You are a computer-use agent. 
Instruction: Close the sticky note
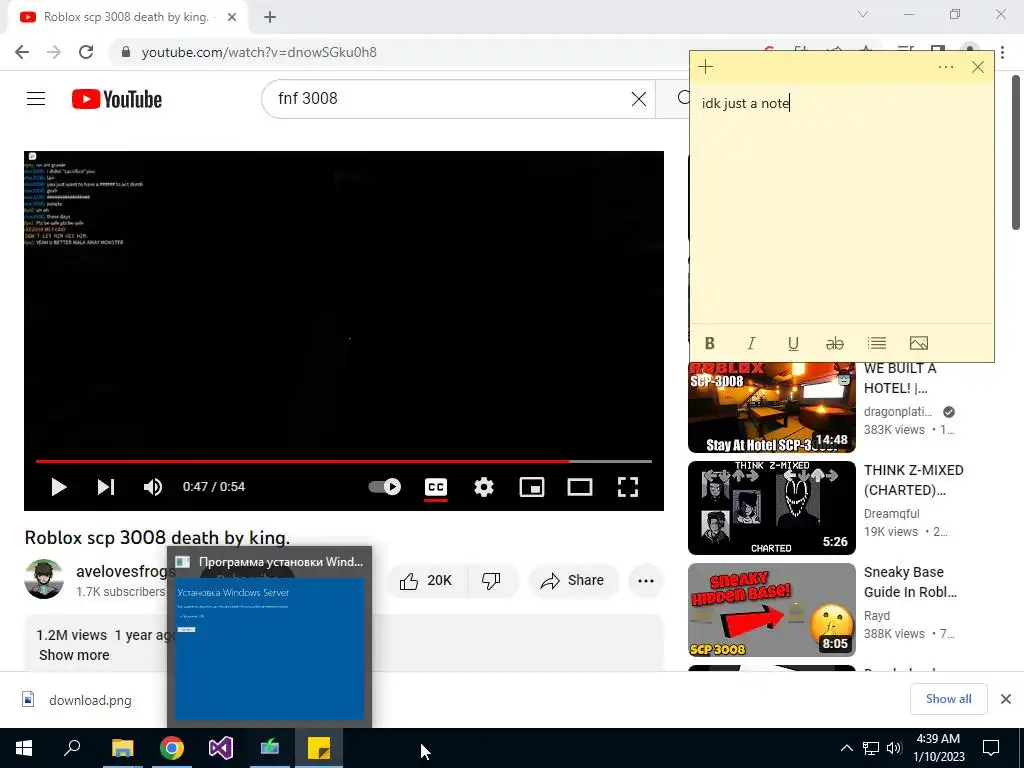[978, 67]
